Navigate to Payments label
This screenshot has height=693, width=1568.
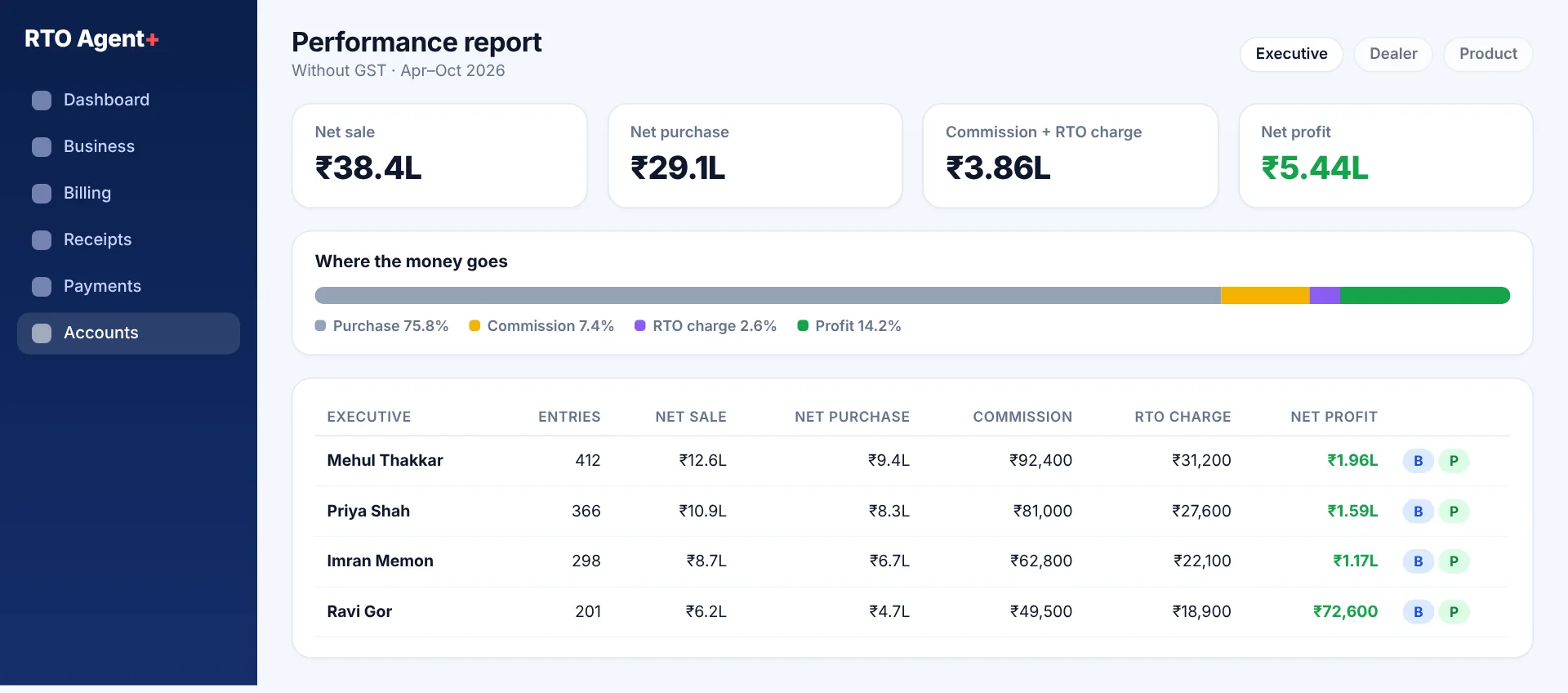click(x=102, y=286)
